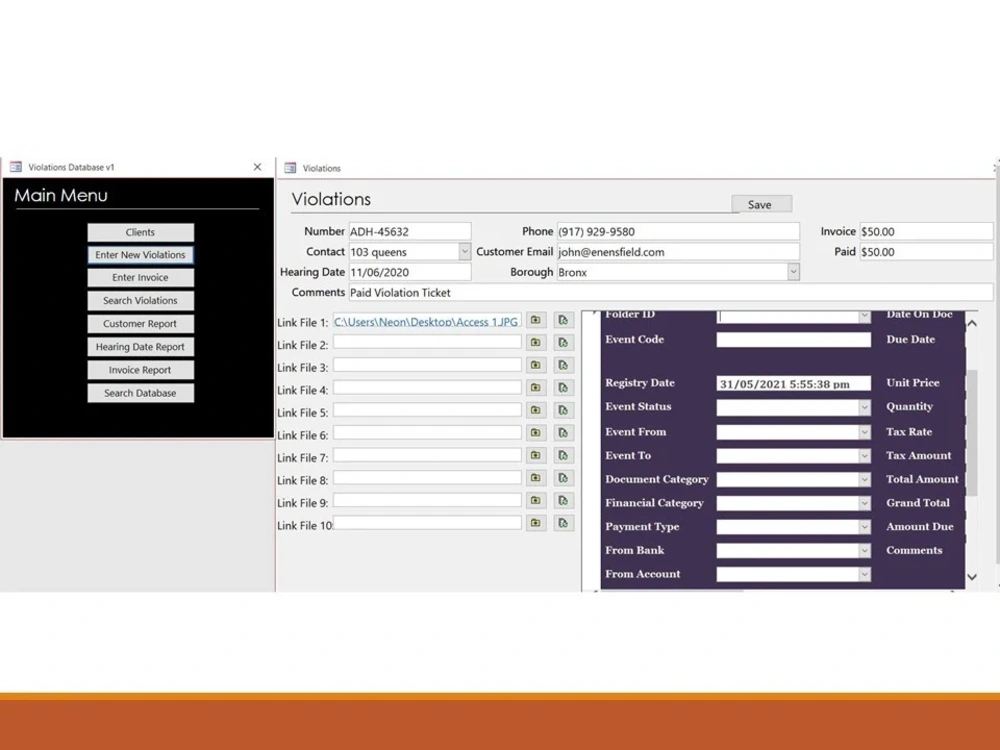Open the Customer Report menu button
The height and width of the screenshot is (750, 1000).
tap(140, 323)
